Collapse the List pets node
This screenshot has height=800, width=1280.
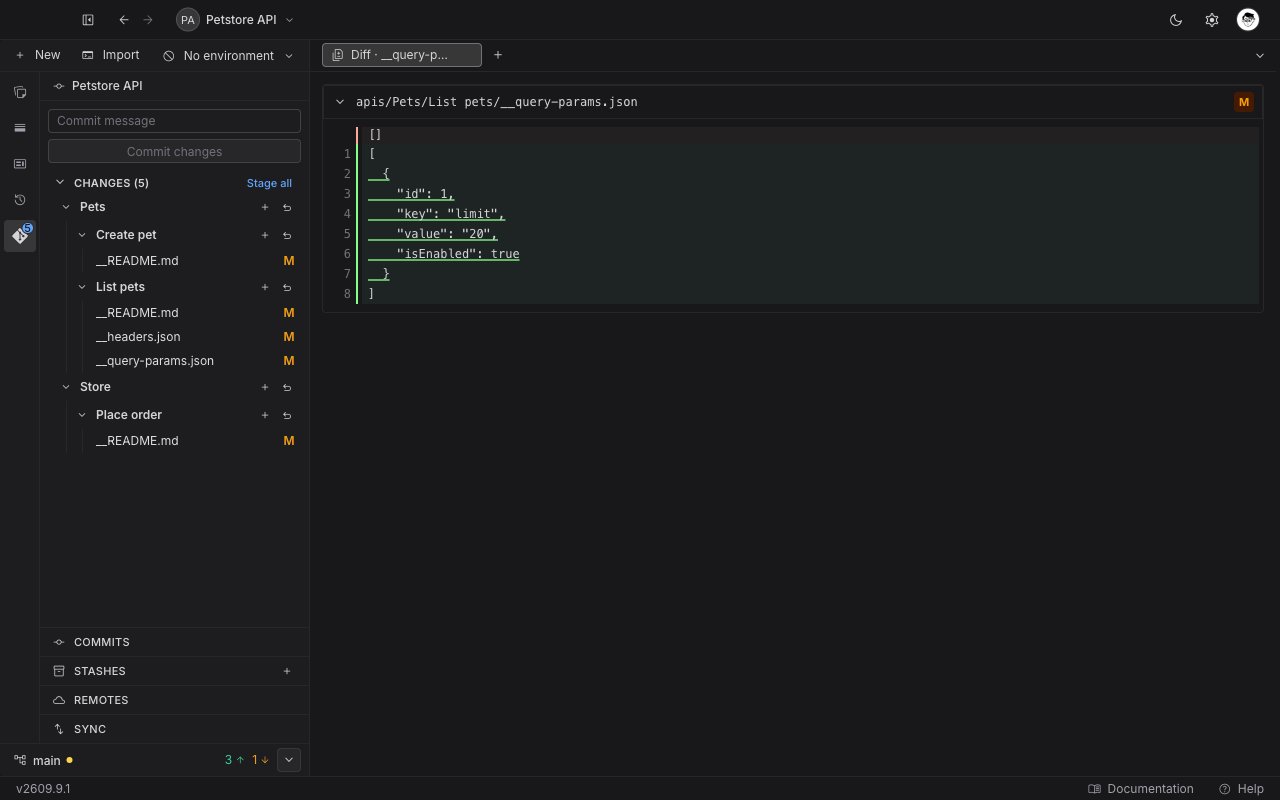tap(82, 287)
